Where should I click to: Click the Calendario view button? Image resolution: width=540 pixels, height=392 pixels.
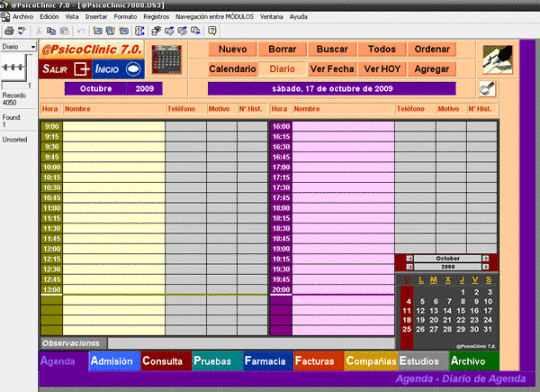233,69
